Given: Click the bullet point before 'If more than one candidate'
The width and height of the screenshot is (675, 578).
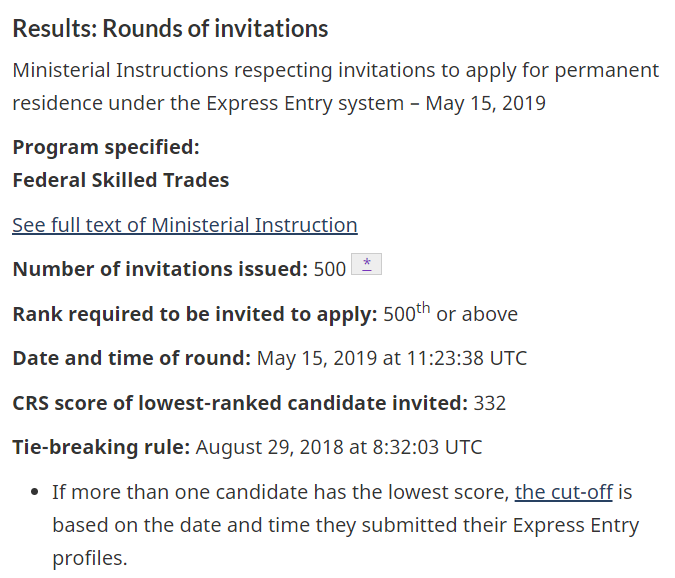Looking at the screenshot, I should pyautogui.click(x=36, y=493).
